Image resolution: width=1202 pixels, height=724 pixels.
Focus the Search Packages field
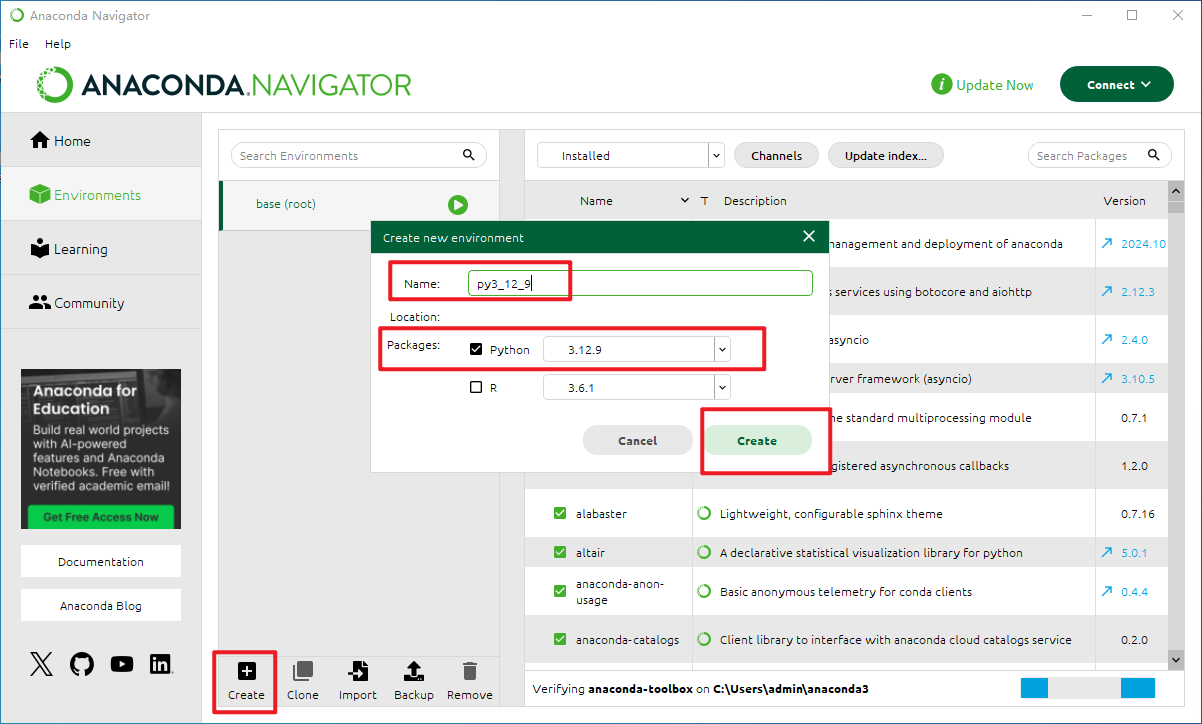pyautogui.click(x=1100, y=156)
